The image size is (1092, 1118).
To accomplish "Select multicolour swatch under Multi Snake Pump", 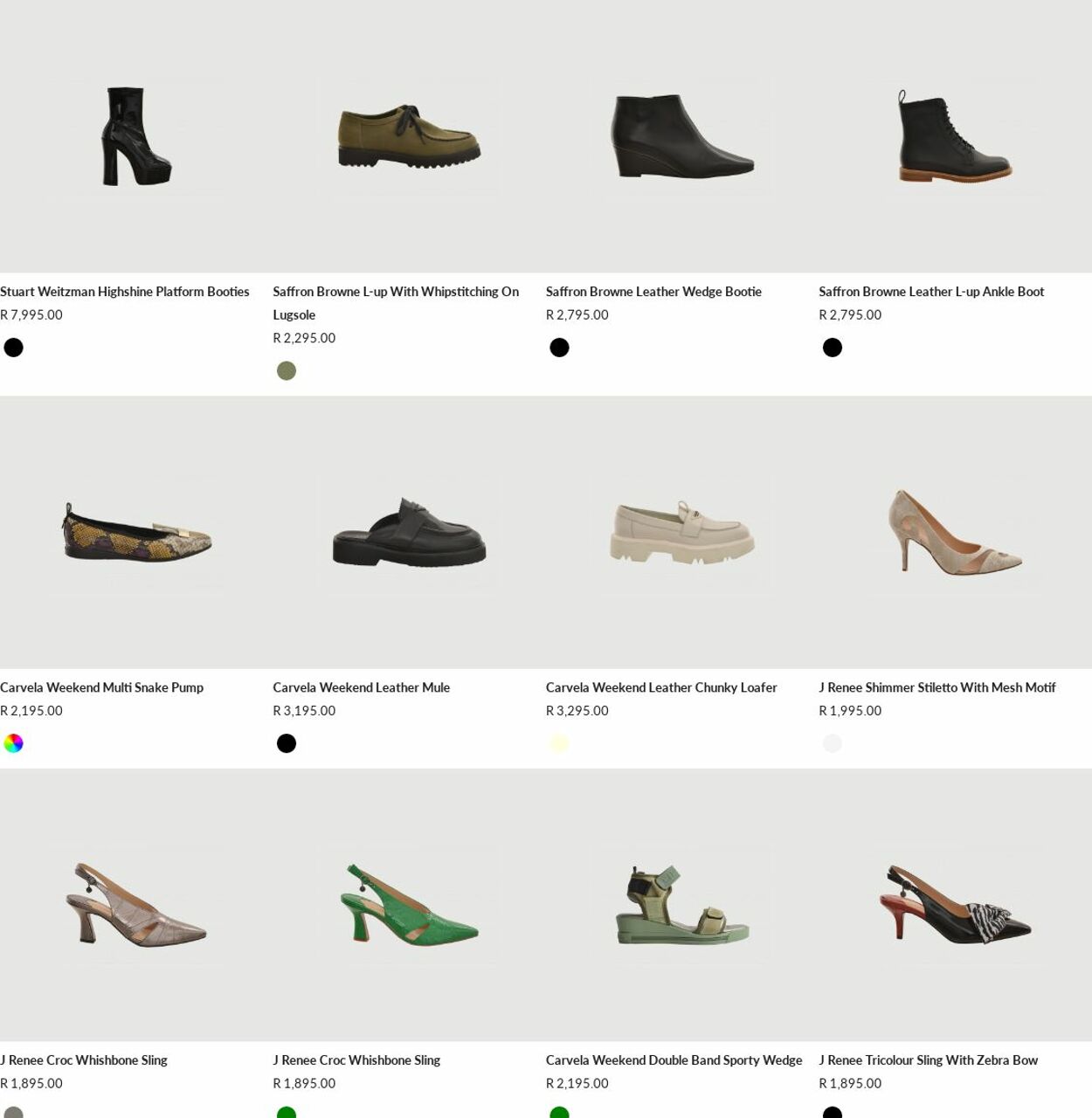I will pyautogui.click(x=13, y=743).
